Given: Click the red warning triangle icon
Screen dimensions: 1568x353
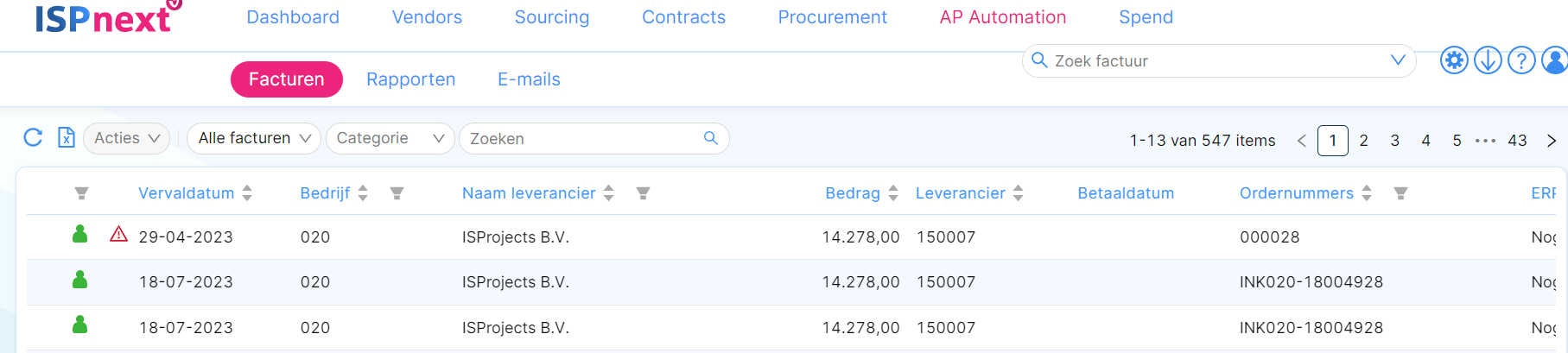Looking at the screenshot, I should coord(119,234).
